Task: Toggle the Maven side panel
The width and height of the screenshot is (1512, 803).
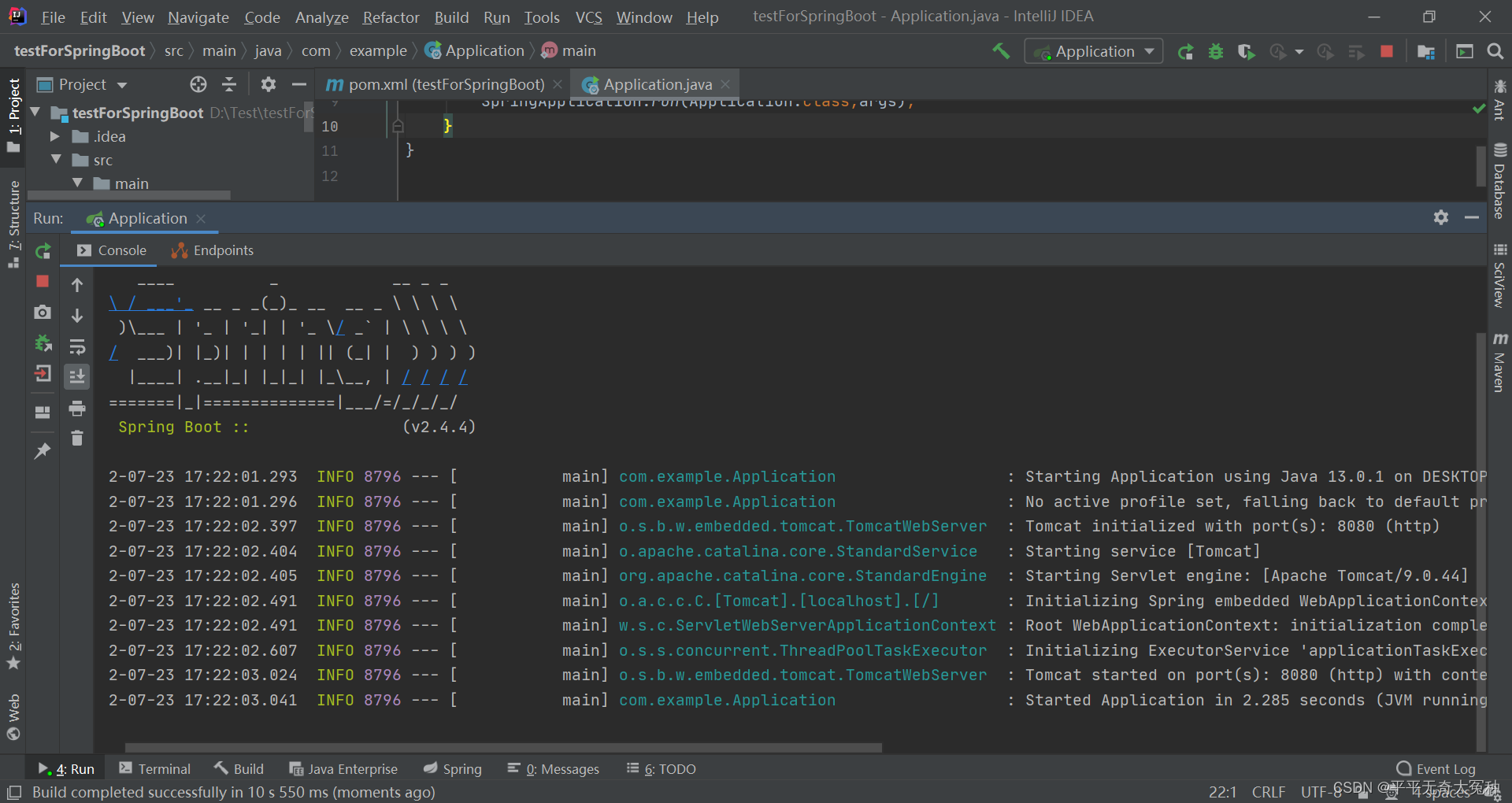Action: tap(1499, 363)
